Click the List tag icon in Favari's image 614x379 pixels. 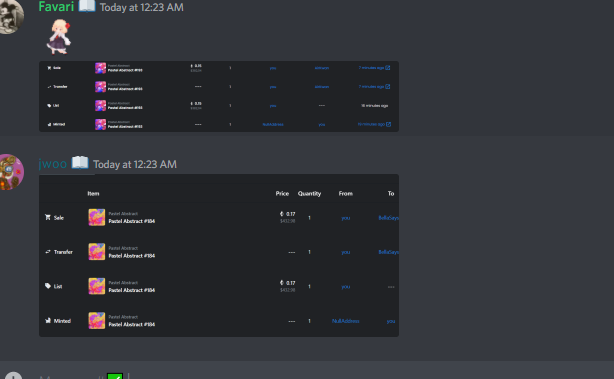49,105
